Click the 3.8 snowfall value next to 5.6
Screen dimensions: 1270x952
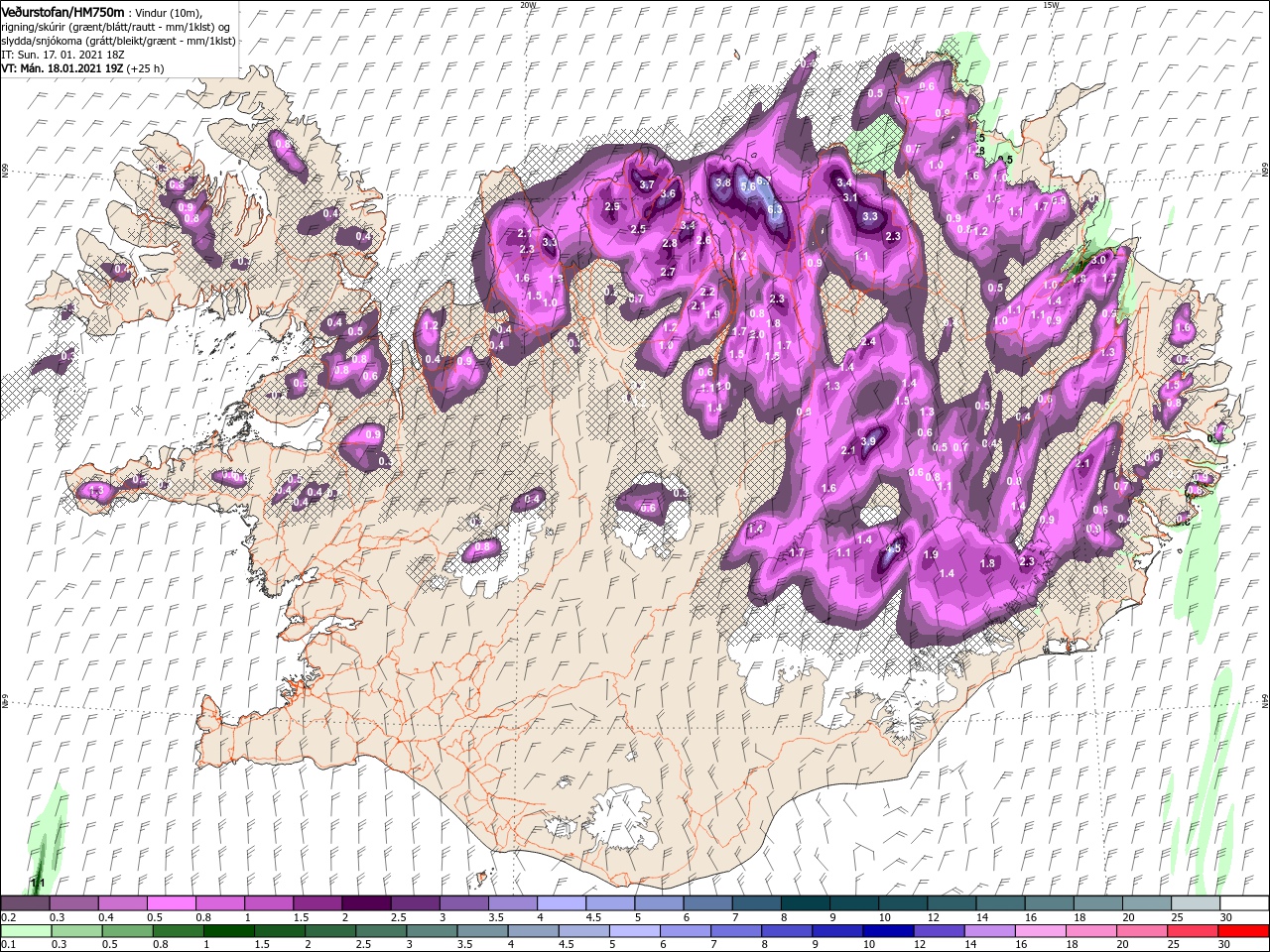(723, 182)
